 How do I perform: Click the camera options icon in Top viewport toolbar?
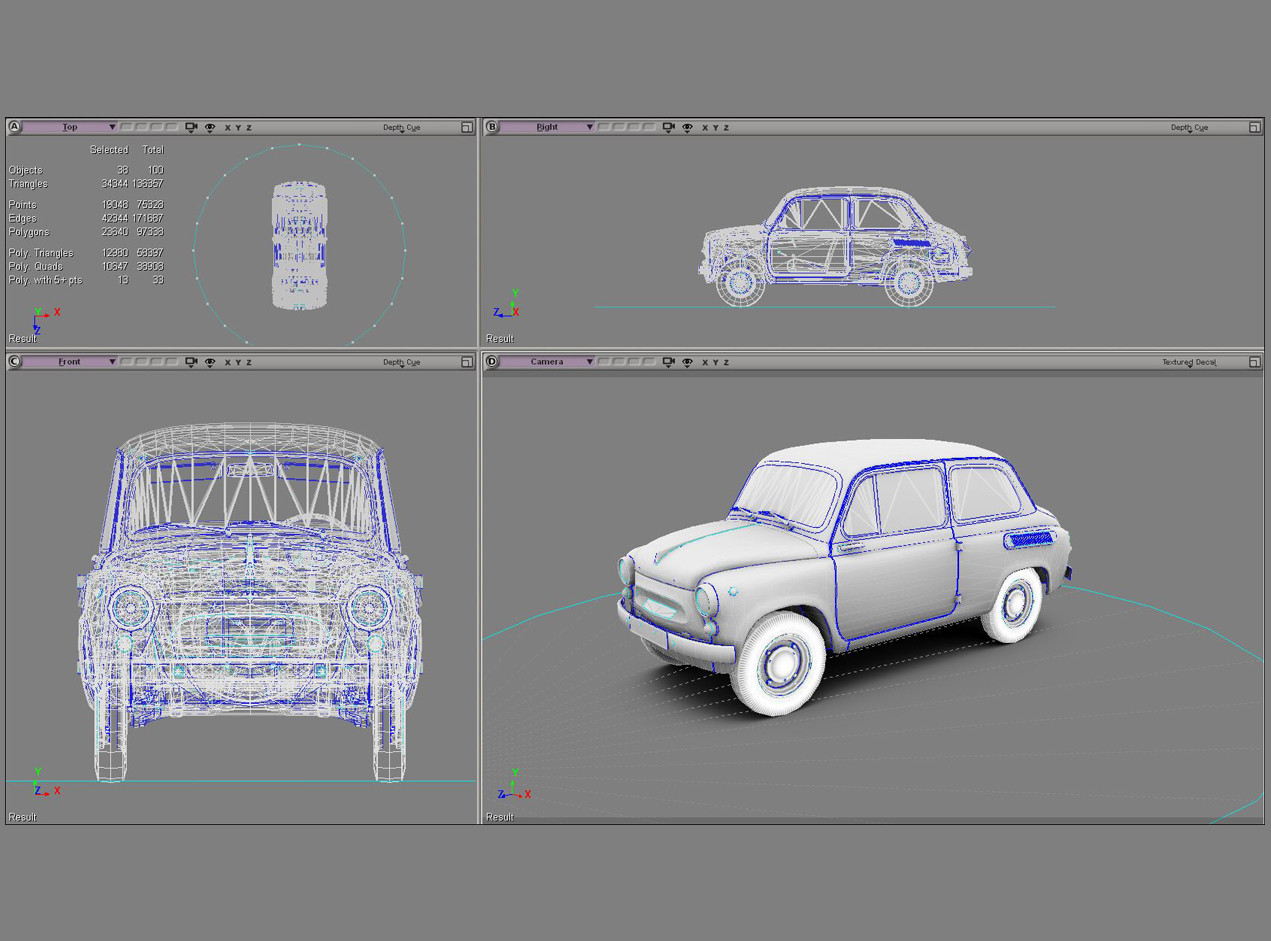(x=191, y=127)
